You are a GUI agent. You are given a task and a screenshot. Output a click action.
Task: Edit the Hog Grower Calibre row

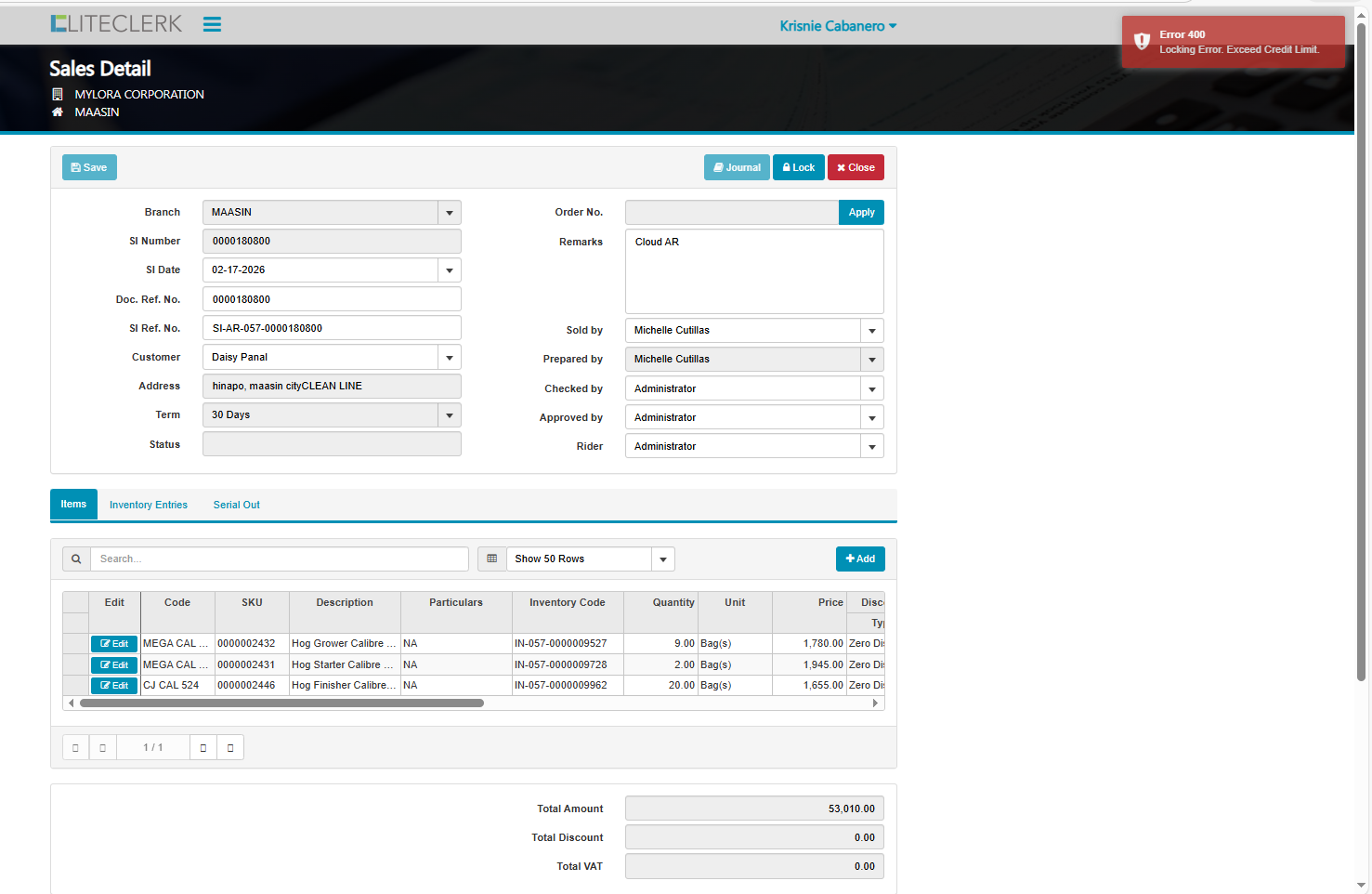[114, 644]
